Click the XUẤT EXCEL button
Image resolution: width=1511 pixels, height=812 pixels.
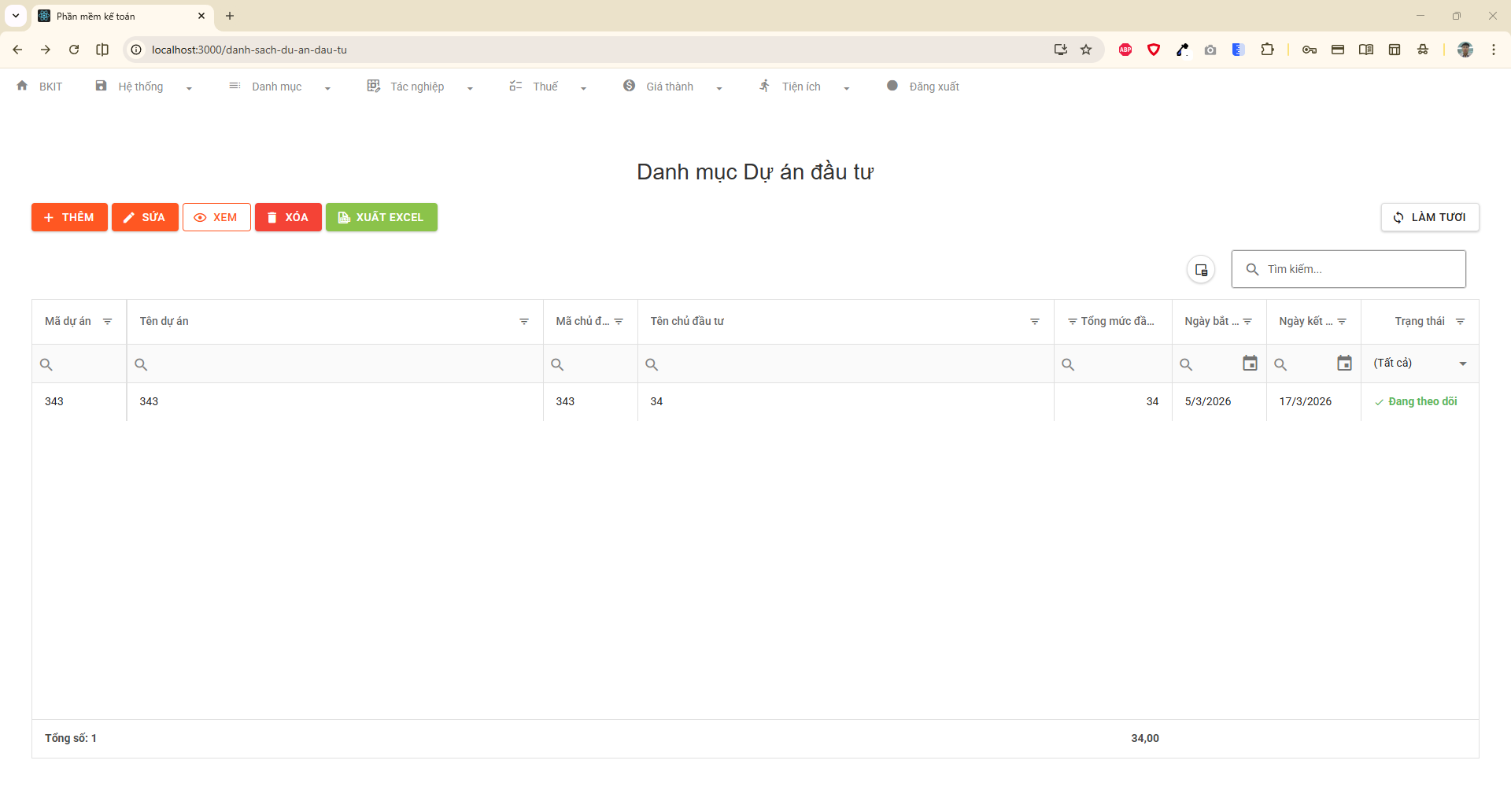click(382, 217)
